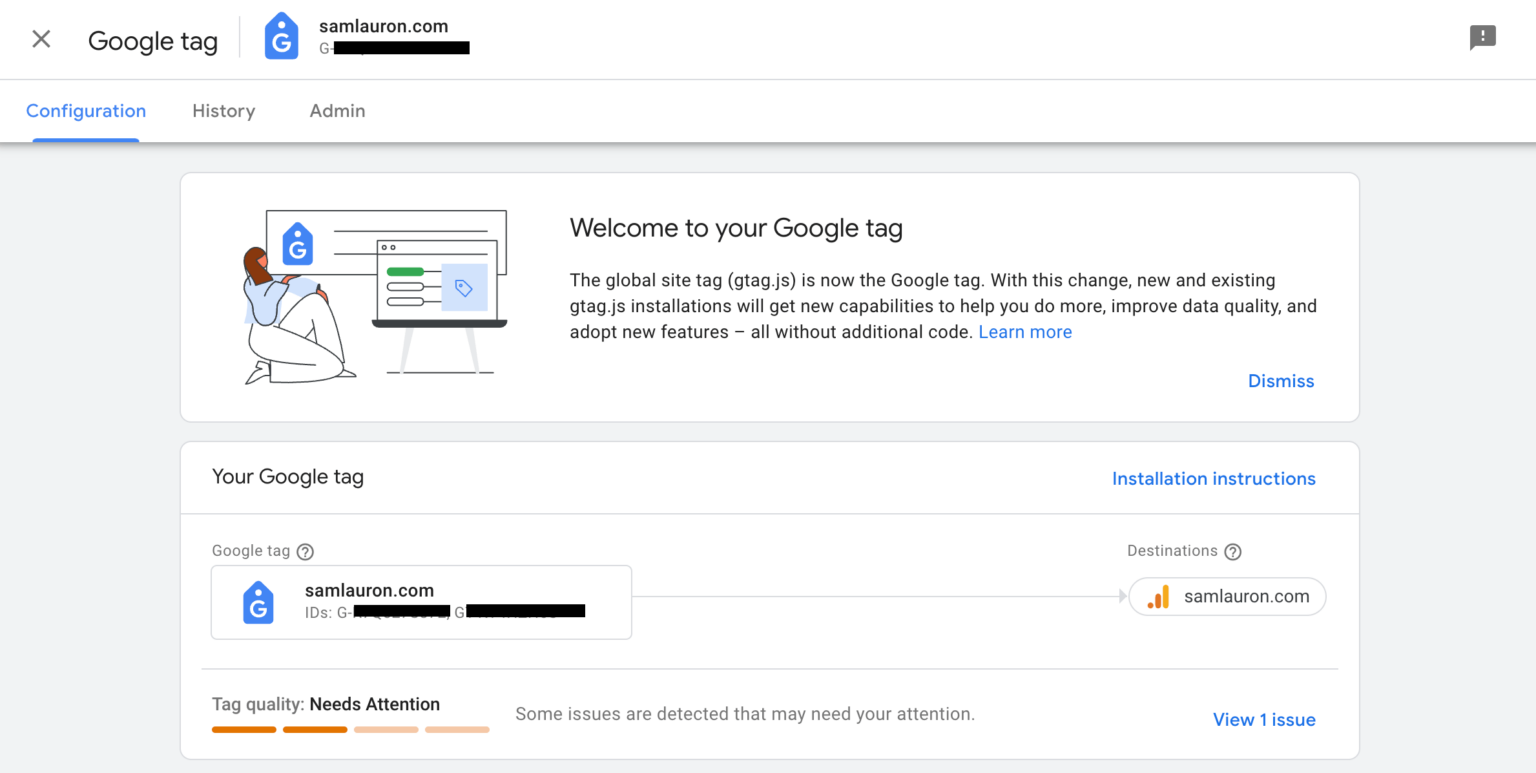This screenshot has width=1536, height=773.
Task: Switch to the History tab
Action: [223, 111]
